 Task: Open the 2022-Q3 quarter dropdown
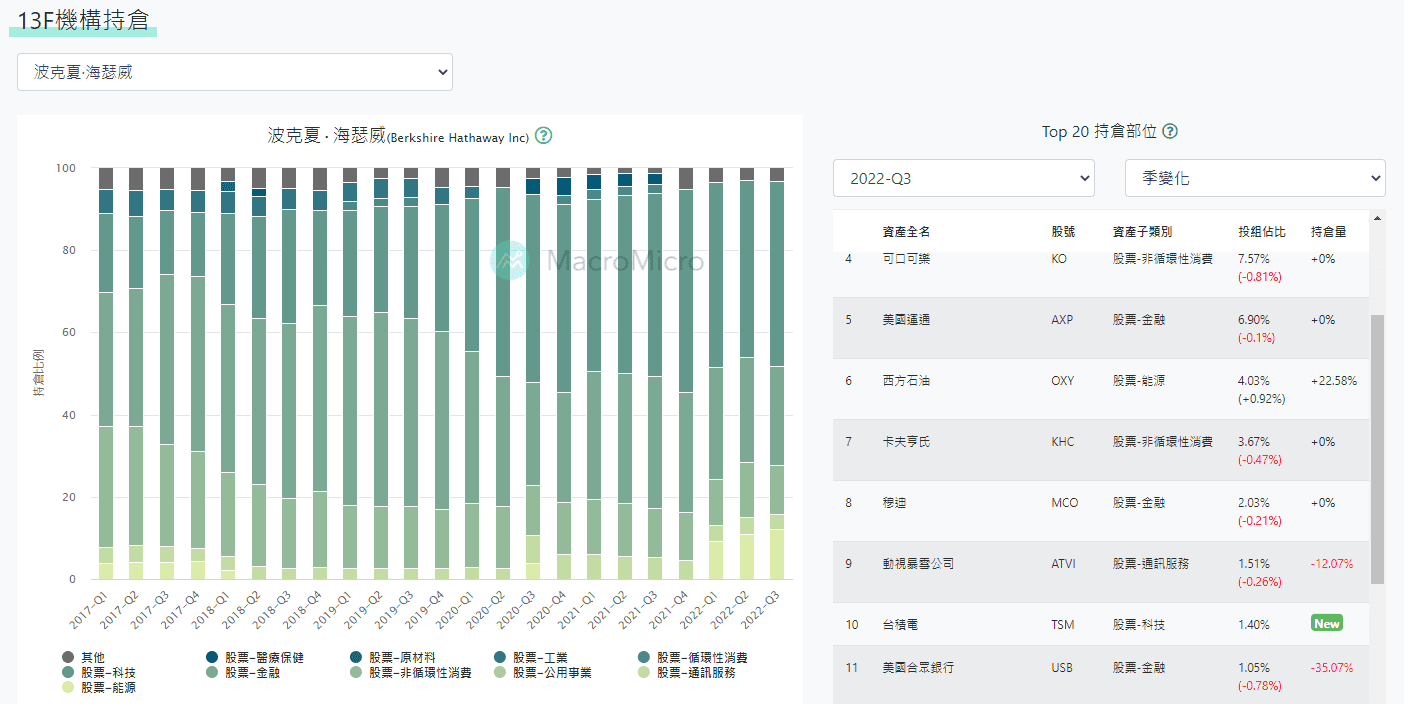(963, 178)
